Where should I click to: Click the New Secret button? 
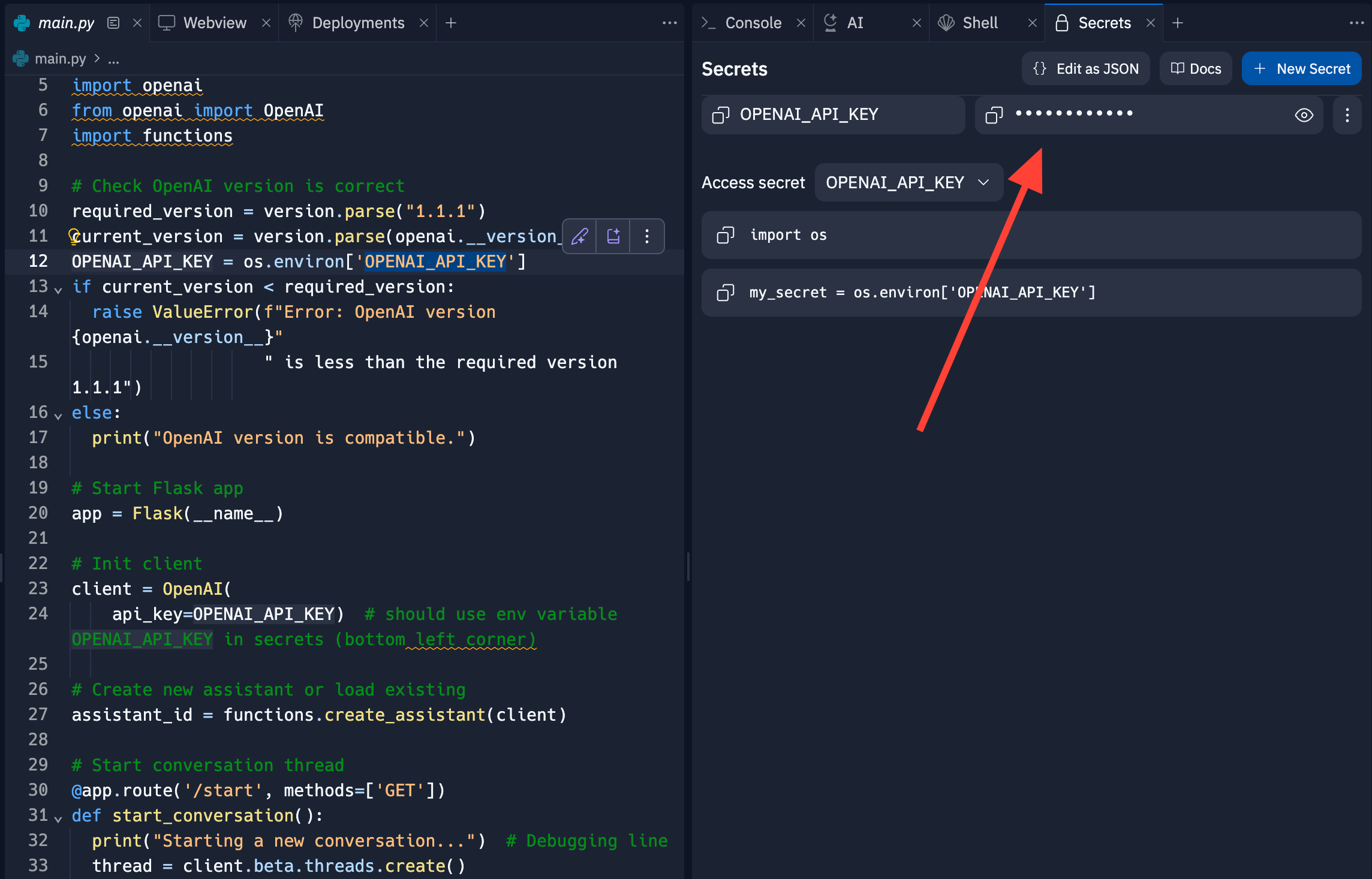tap(1301, 69)
